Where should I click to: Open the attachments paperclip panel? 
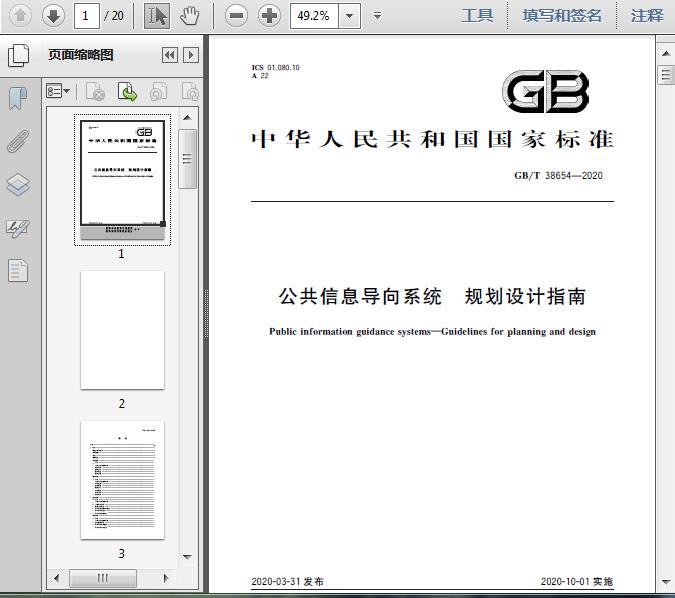coord(18,141)
